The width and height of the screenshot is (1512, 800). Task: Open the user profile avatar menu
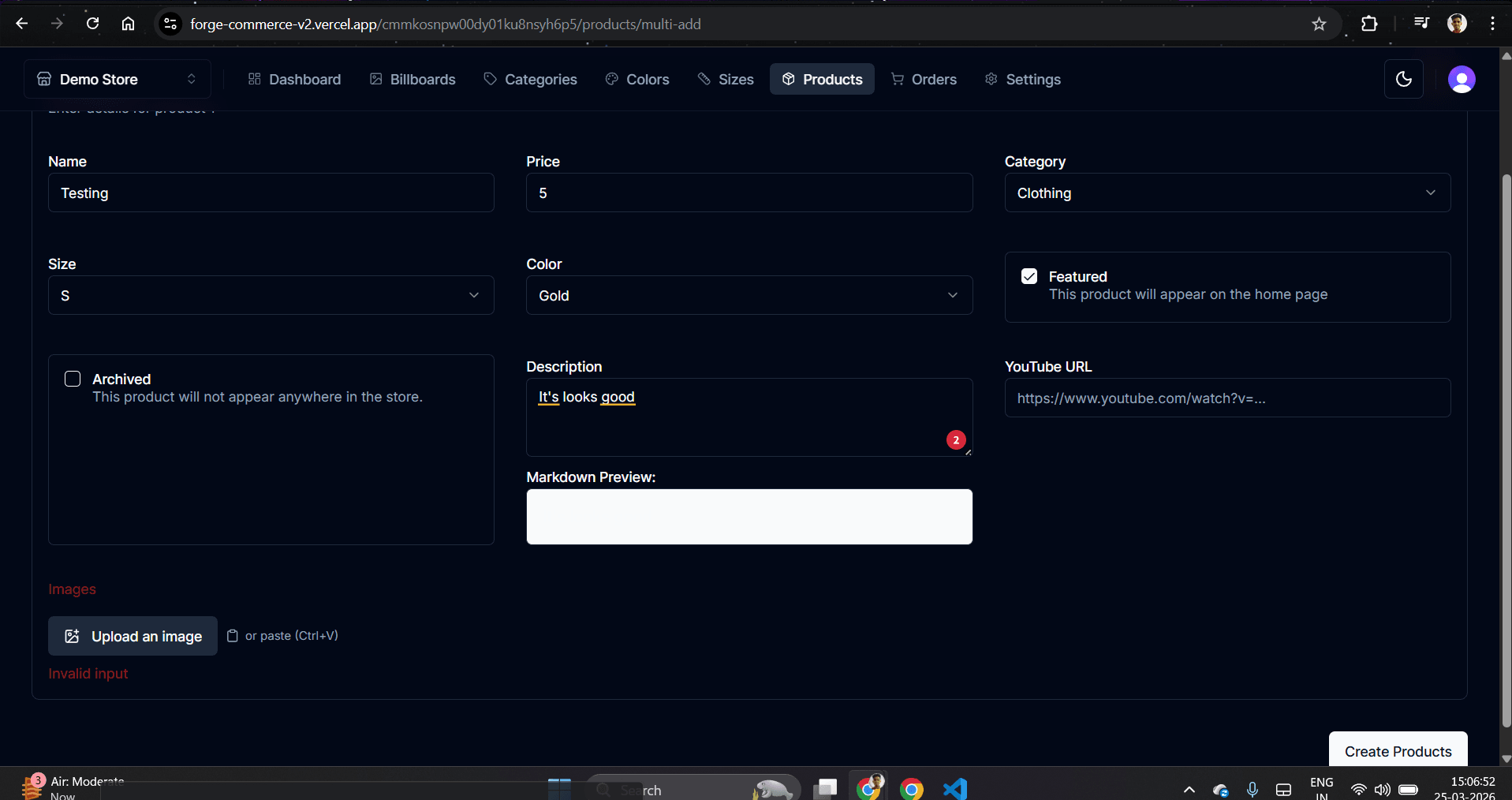pos(1461,79)
